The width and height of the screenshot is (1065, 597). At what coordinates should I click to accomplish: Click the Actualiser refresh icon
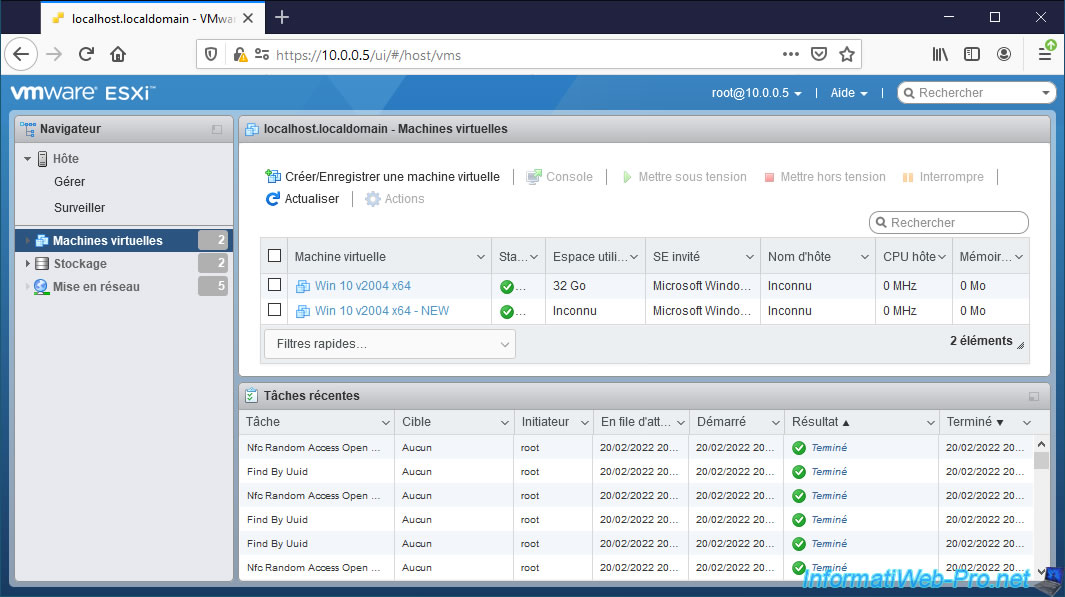272,199
